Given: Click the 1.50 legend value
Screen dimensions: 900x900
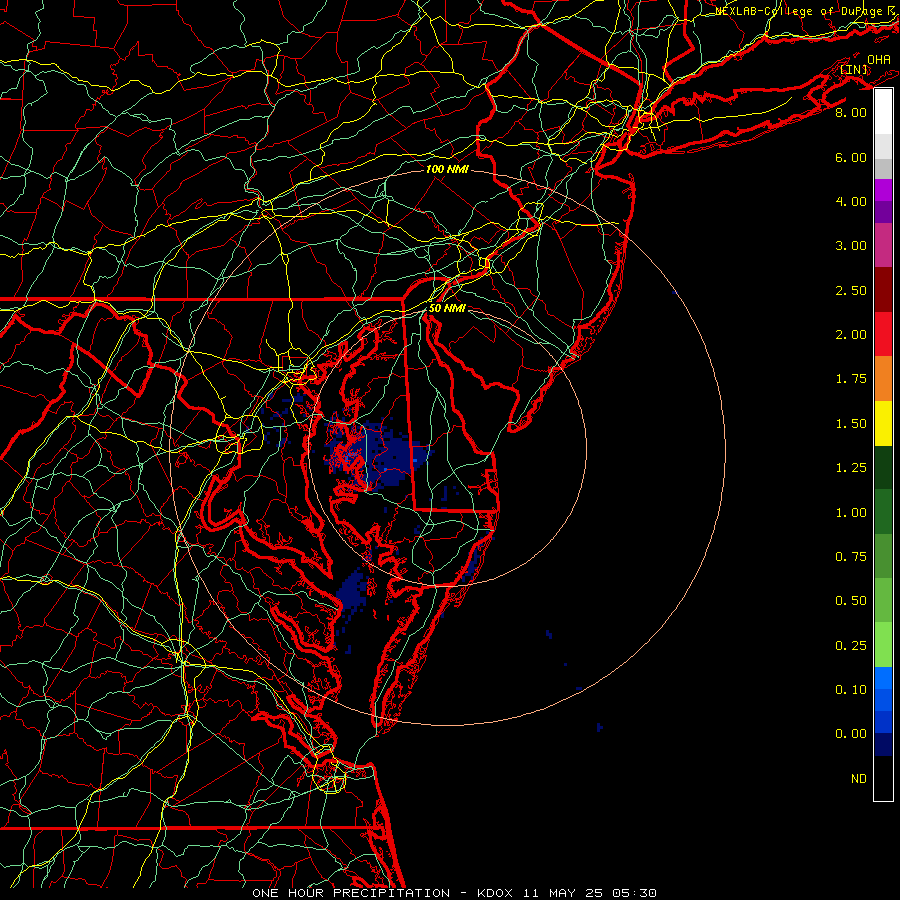Looking at the screenshot, I should point(851,424).
